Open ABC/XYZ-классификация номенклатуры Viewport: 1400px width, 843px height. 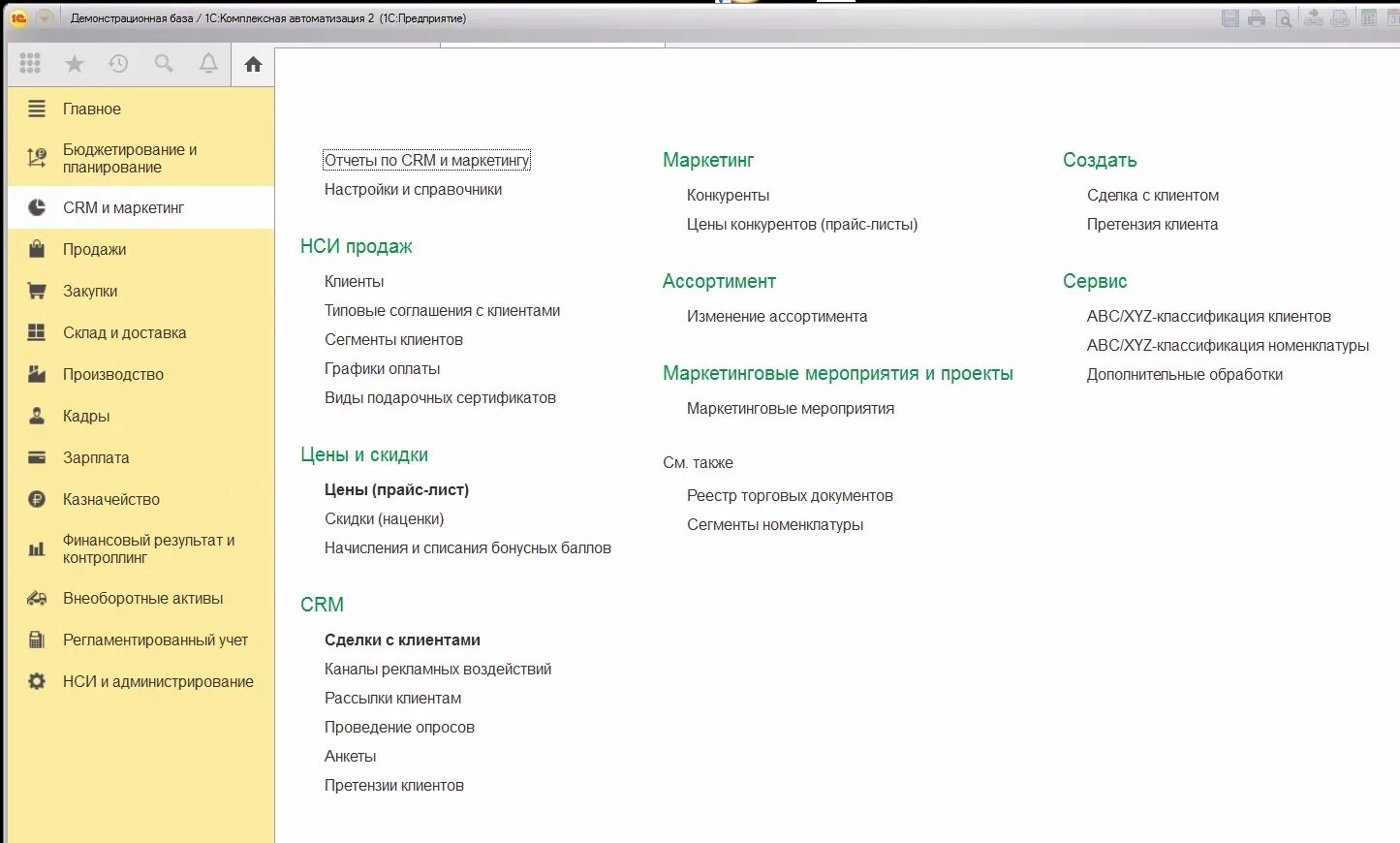point(1228,345)
